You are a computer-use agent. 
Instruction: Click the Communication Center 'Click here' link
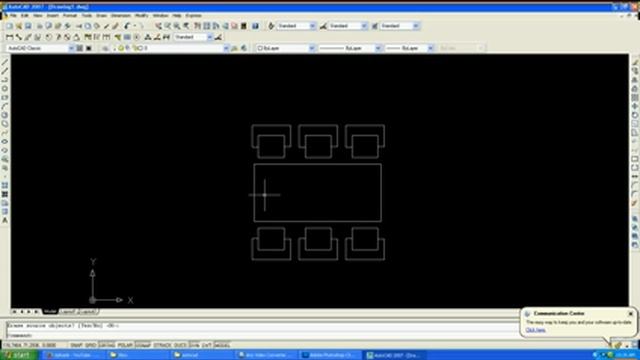coord(535,330)
